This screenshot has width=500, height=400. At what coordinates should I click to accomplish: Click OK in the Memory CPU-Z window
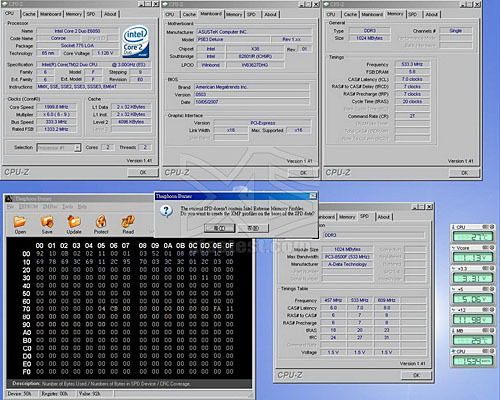point(464,173)
